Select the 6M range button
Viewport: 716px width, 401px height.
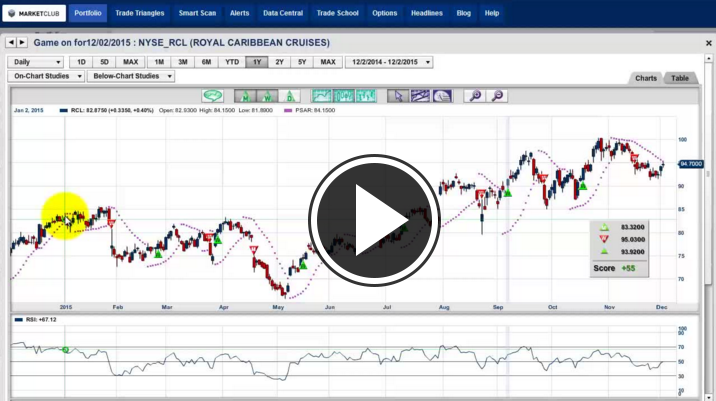point(206,62)
